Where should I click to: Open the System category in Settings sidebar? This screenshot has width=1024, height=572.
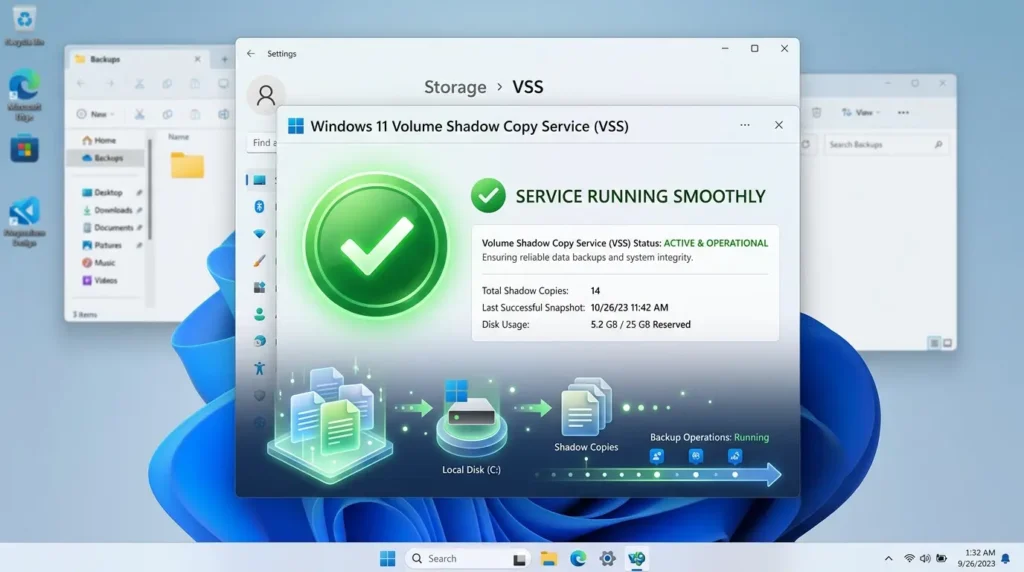pos(260,180)
